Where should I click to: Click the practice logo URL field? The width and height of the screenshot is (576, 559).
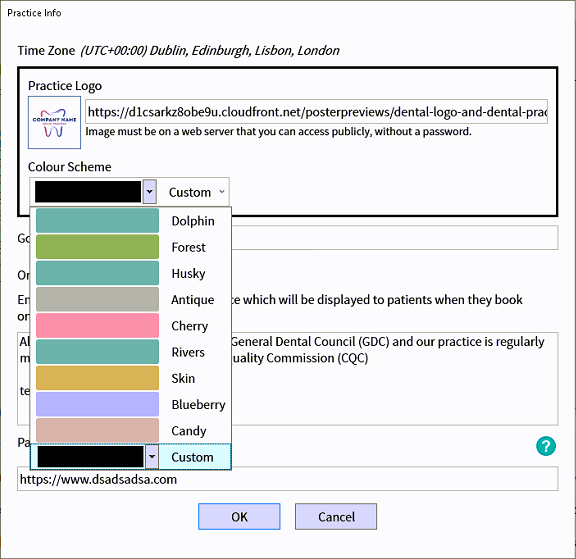tap(316, 111)
